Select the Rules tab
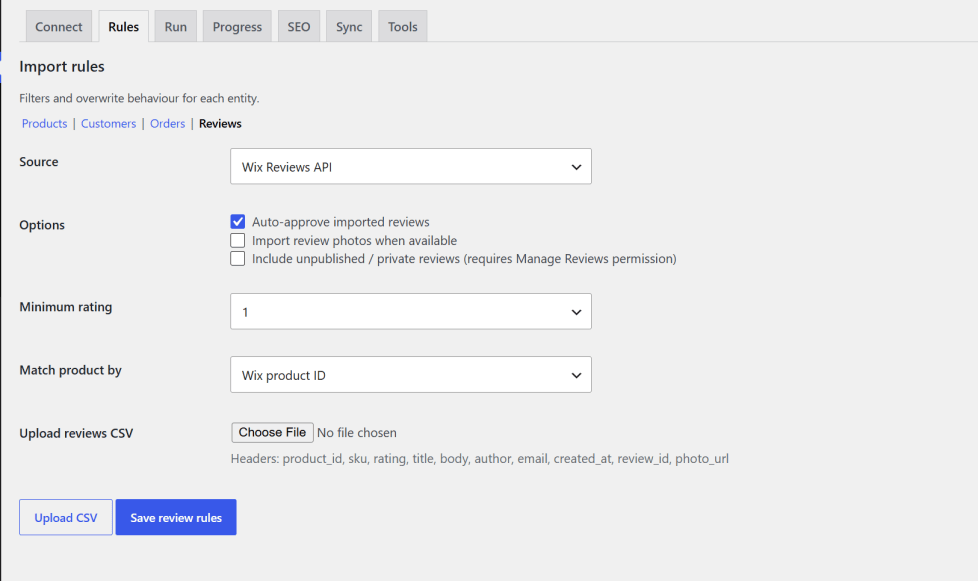 pos(123,27)
